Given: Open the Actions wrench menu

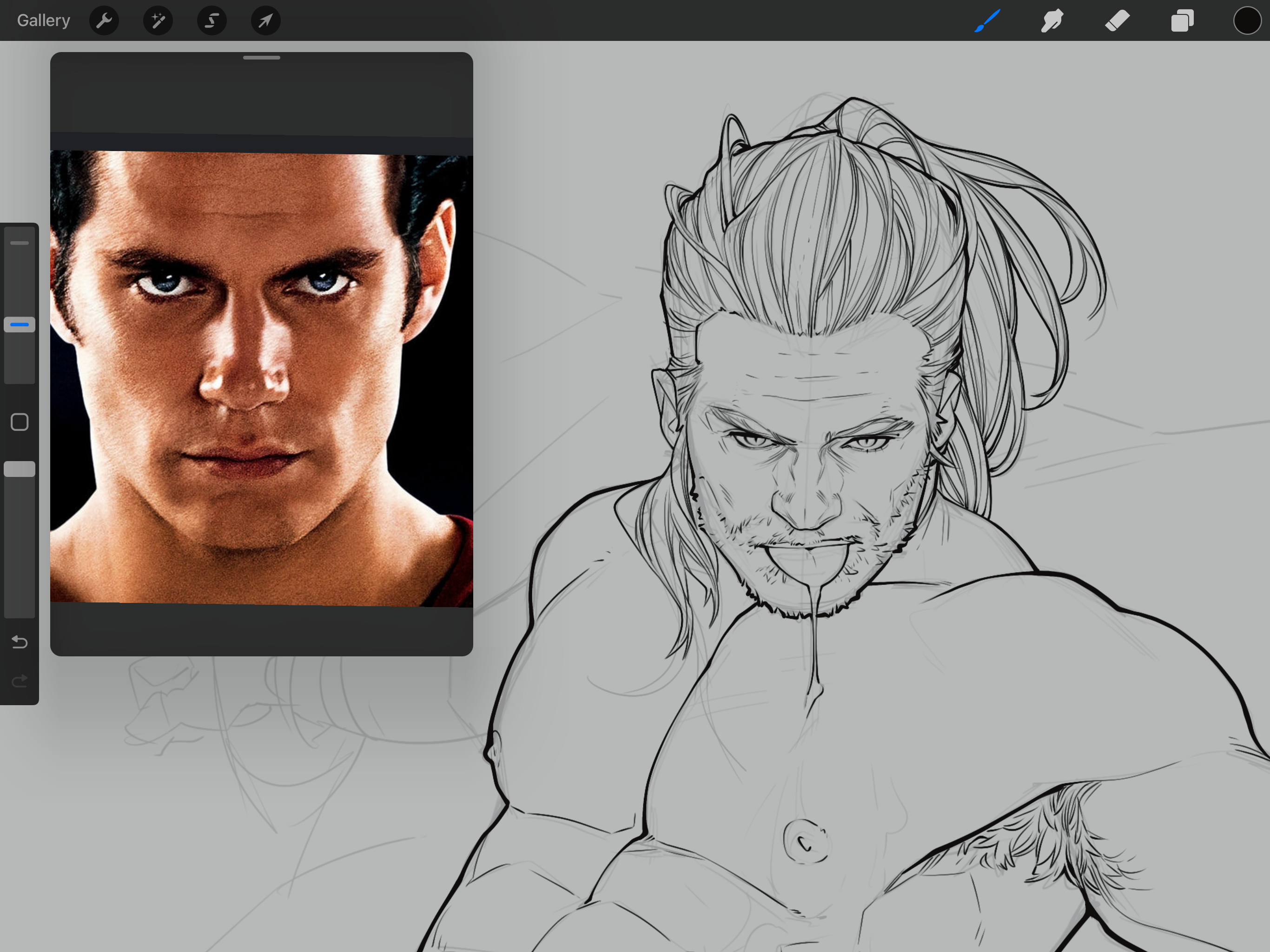Looking at the screenshot, I should pyautogui.click(x=104, y=20).
